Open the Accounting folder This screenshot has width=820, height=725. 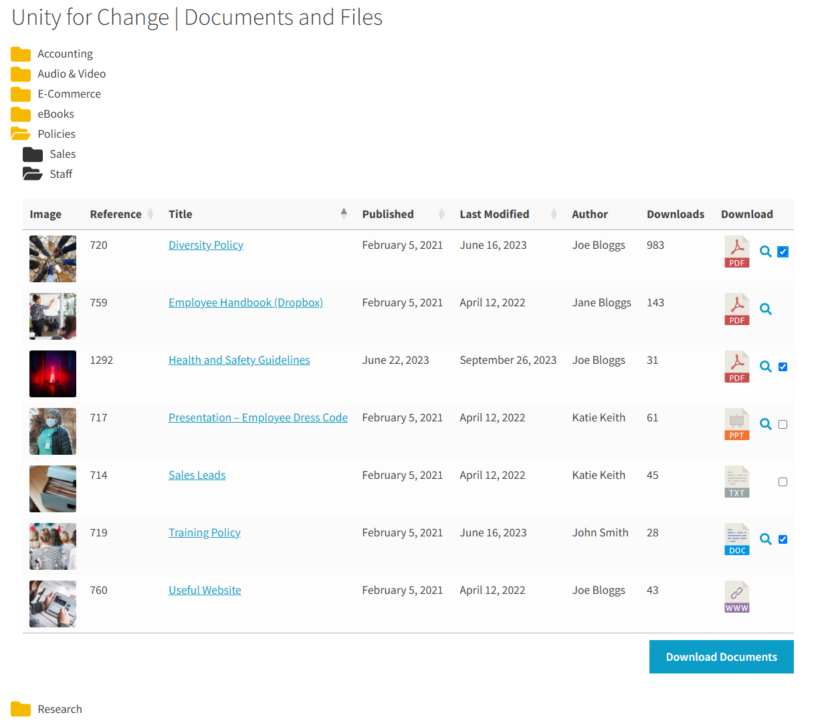point(64,53)
